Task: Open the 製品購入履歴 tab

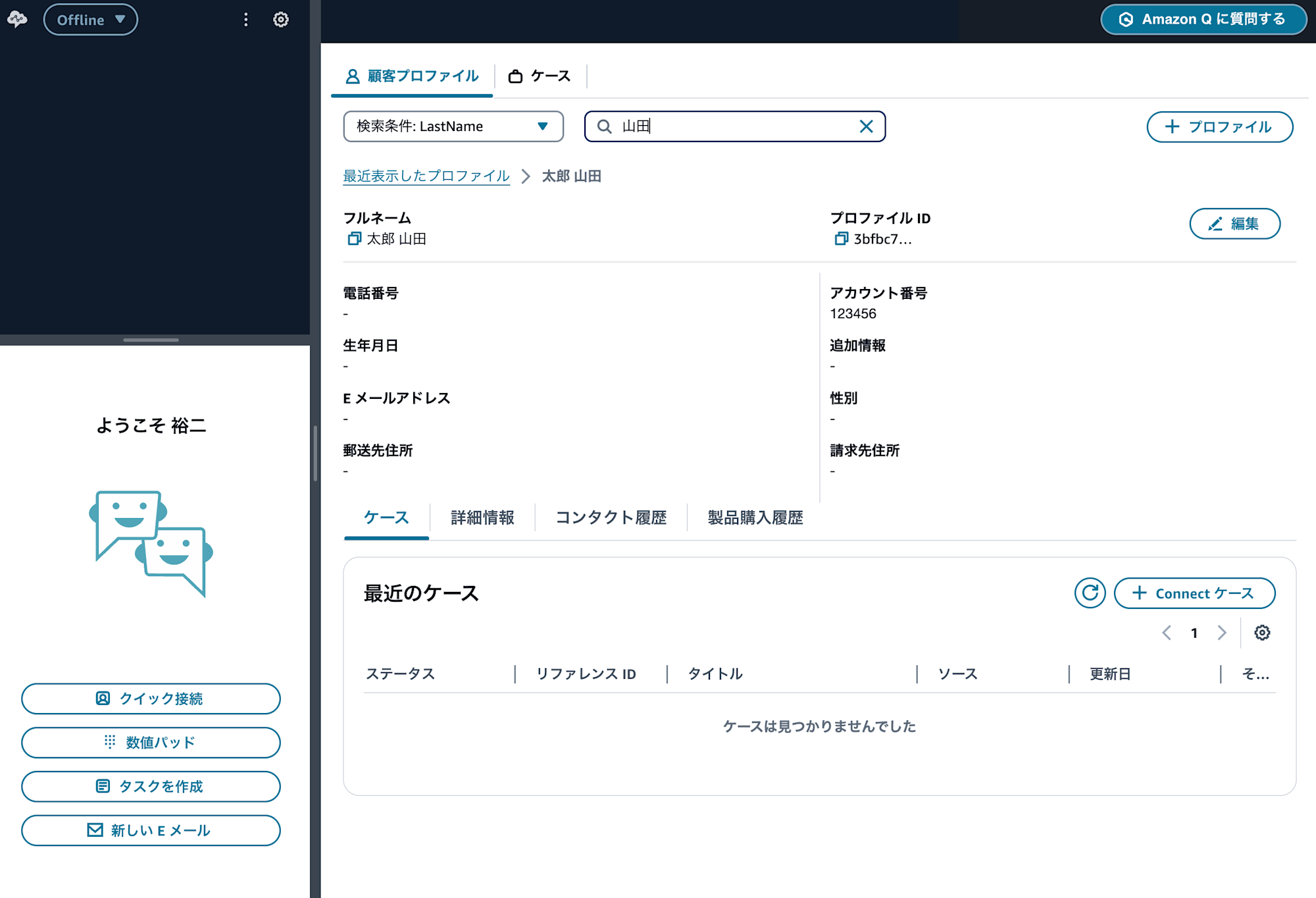Action: click(x=755, y=517)
